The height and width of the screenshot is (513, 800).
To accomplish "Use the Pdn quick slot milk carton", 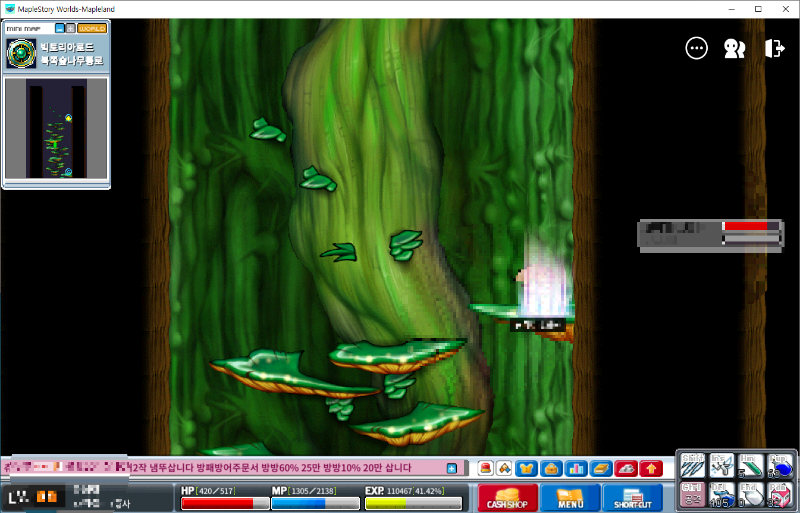I will pos(780,495).
